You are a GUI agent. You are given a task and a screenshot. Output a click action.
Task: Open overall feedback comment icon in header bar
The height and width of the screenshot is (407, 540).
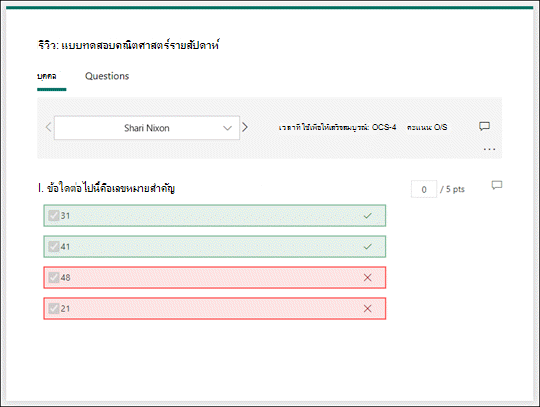484,126
